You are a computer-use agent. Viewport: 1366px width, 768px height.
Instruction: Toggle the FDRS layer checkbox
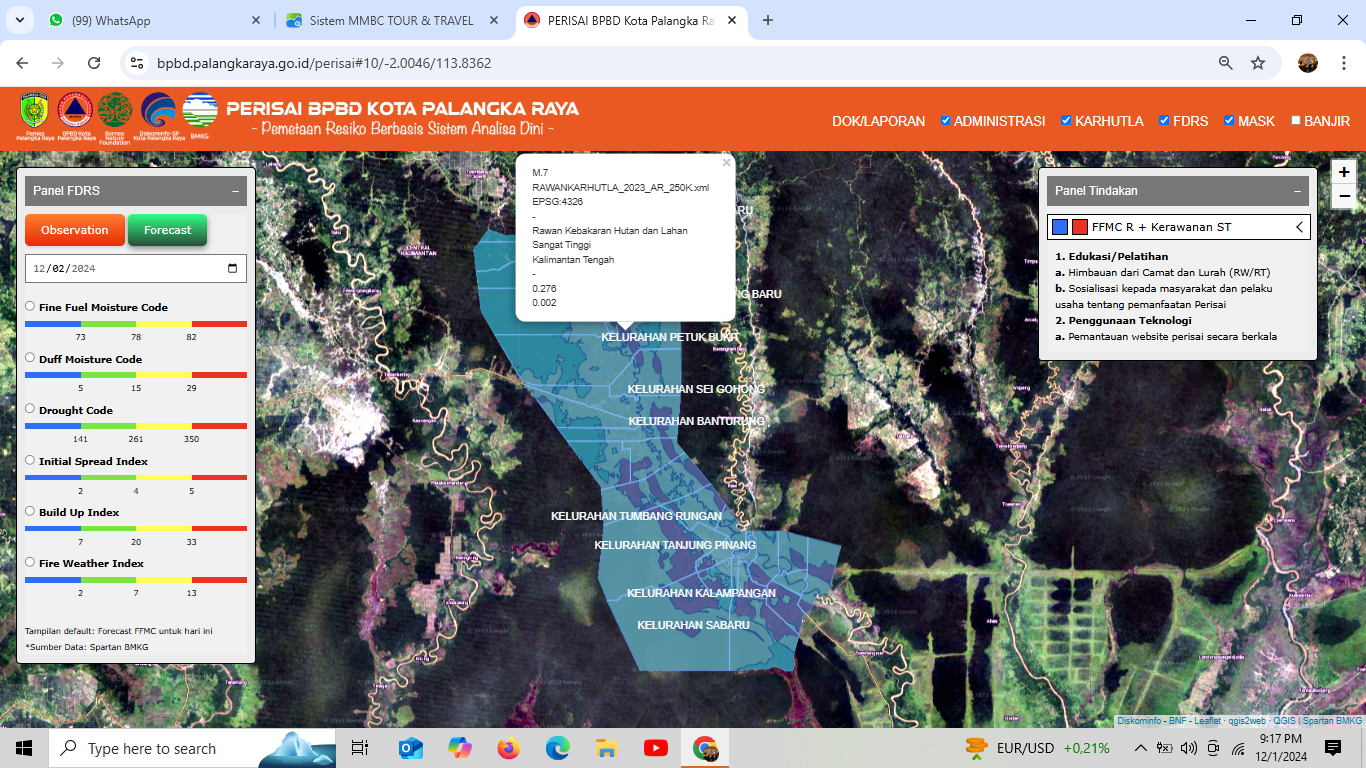[1165, 120]
